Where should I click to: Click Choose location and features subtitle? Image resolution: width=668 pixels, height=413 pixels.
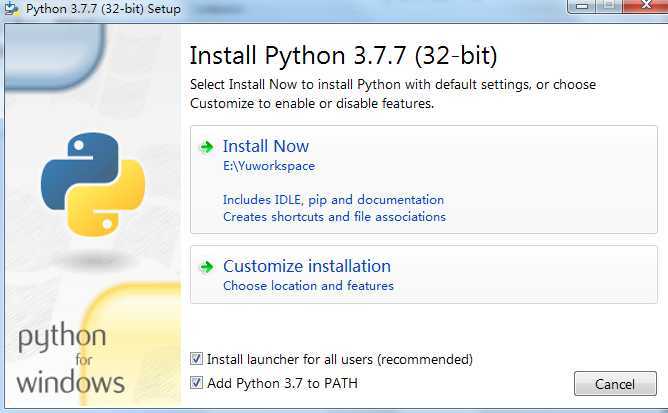coord(308,286)
